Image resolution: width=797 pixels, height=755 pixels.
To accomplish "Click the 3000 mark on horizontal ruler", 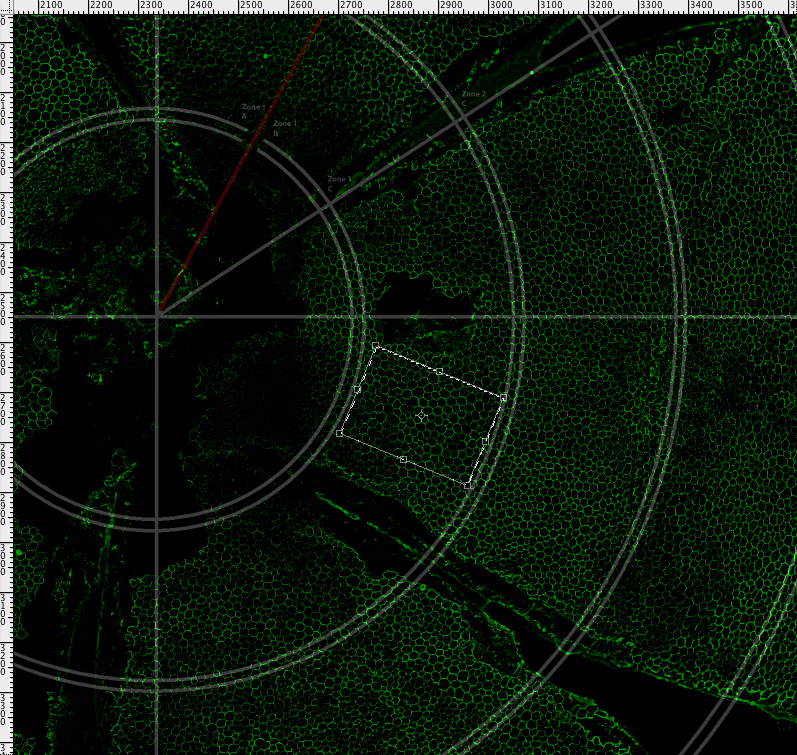I will 501,7.
